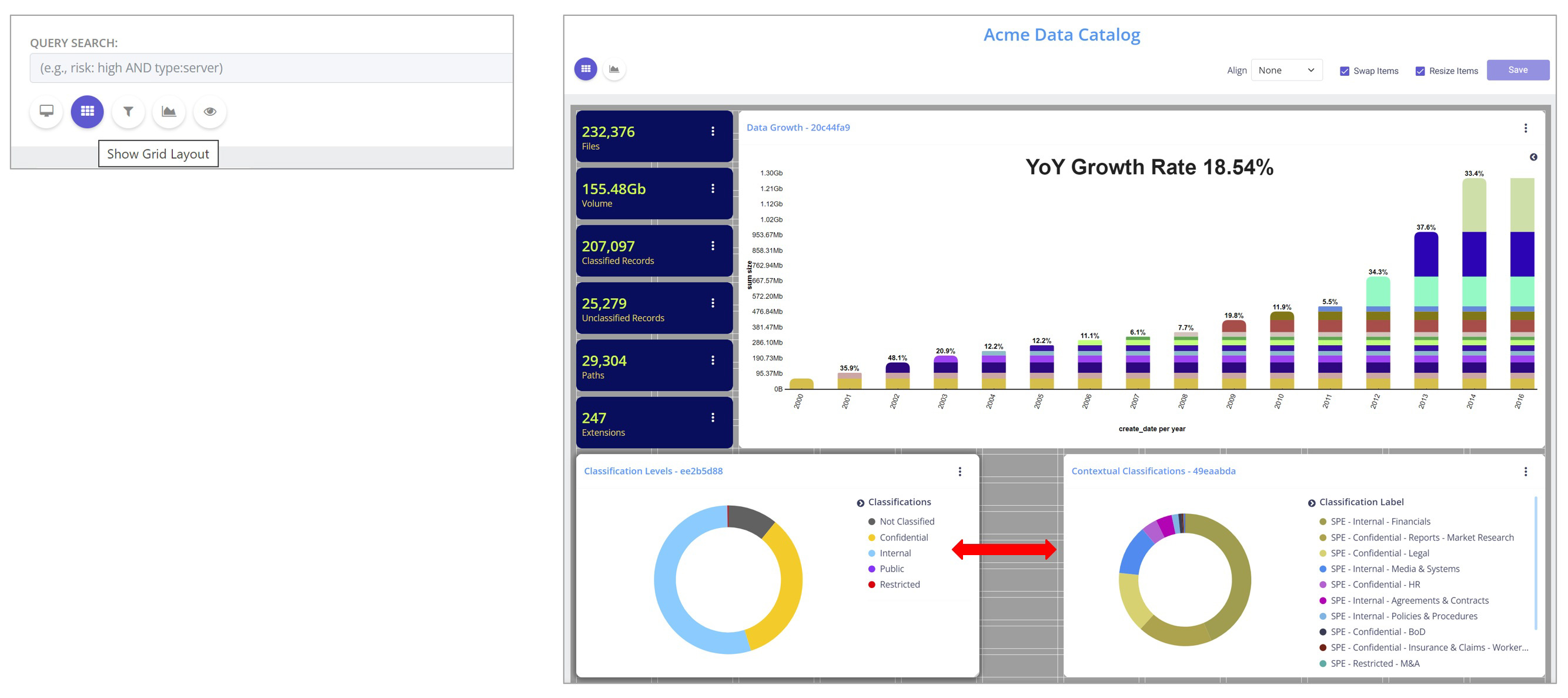1568x698 pixels.
Task: Click the 247 Extensions tile
Action: (x=654, y=423)
